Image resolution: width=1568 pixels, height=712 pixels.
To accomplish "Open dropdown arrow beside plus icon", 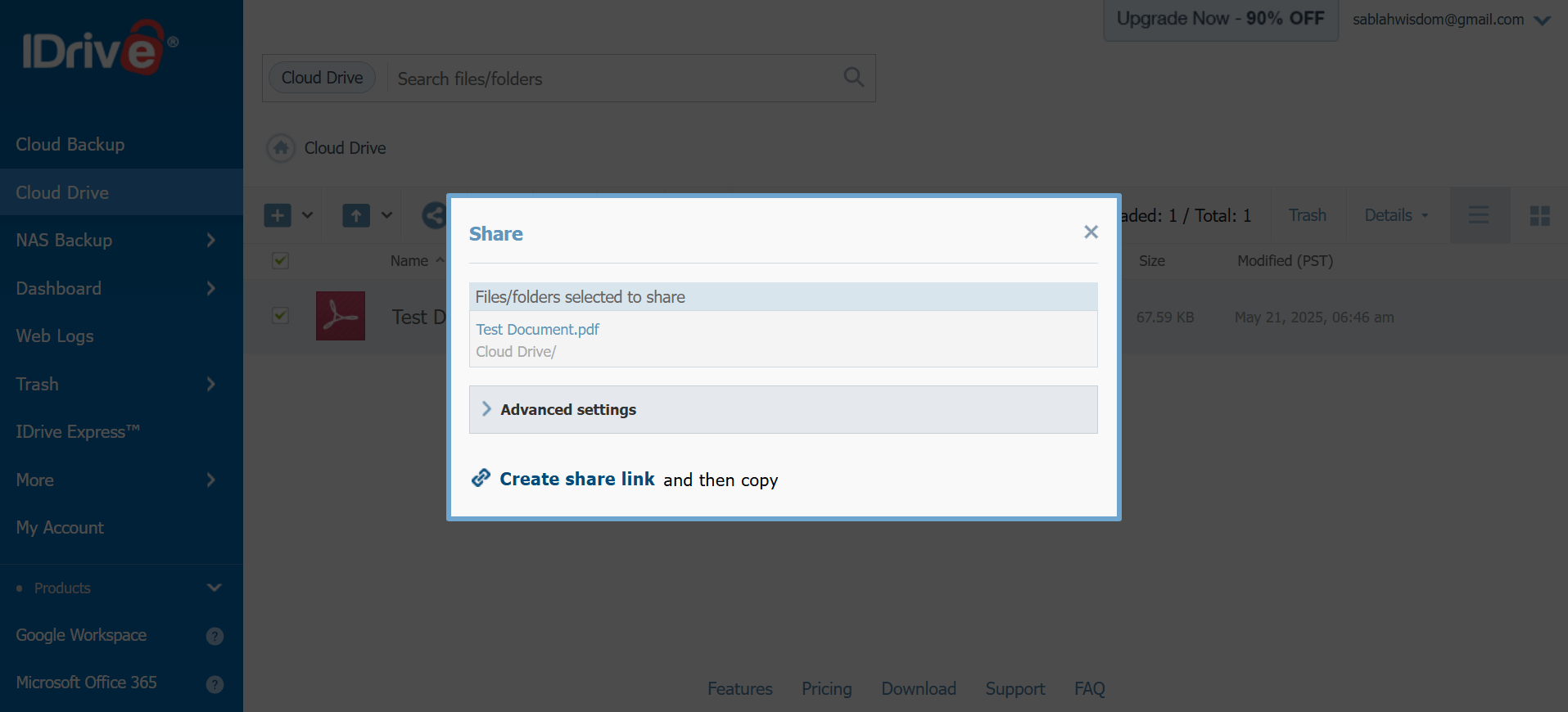I will click(308, 215).
